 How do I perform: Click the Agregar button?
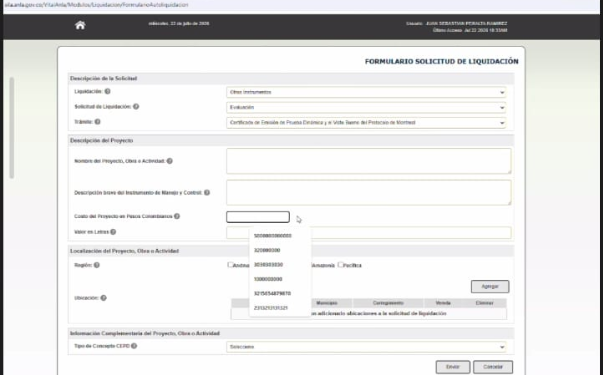(x=490, y=287)
